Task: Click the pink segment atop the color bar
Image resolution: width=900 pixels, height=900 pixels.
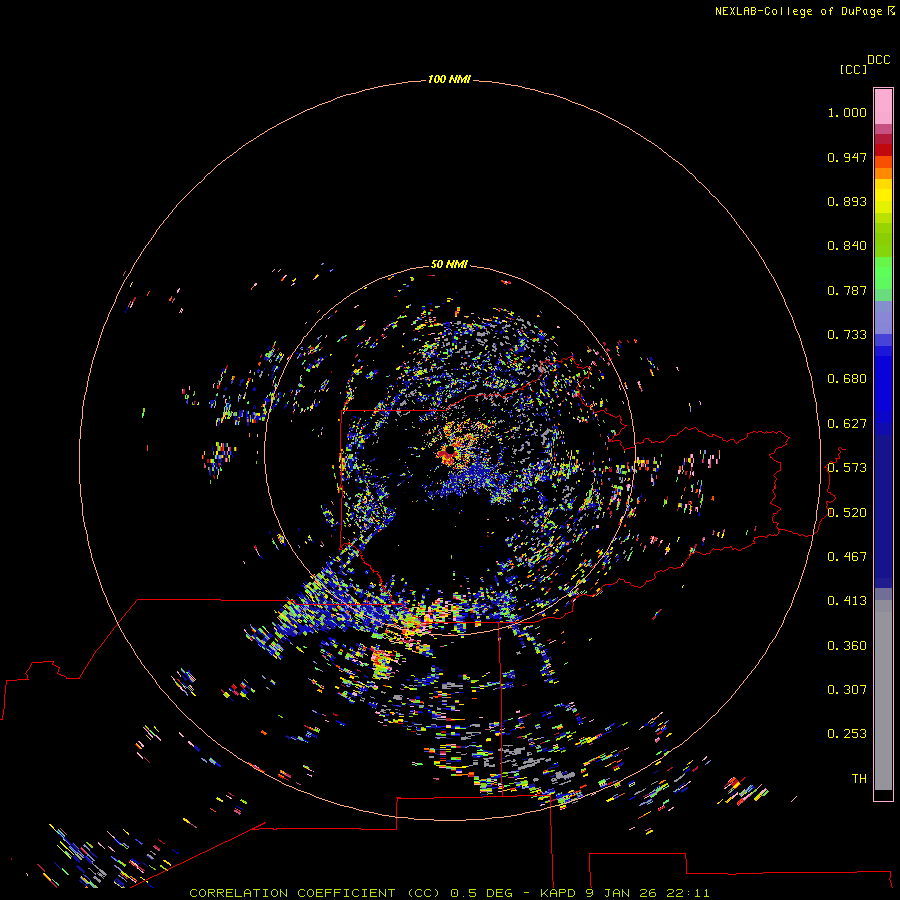Action: [883, 106]
